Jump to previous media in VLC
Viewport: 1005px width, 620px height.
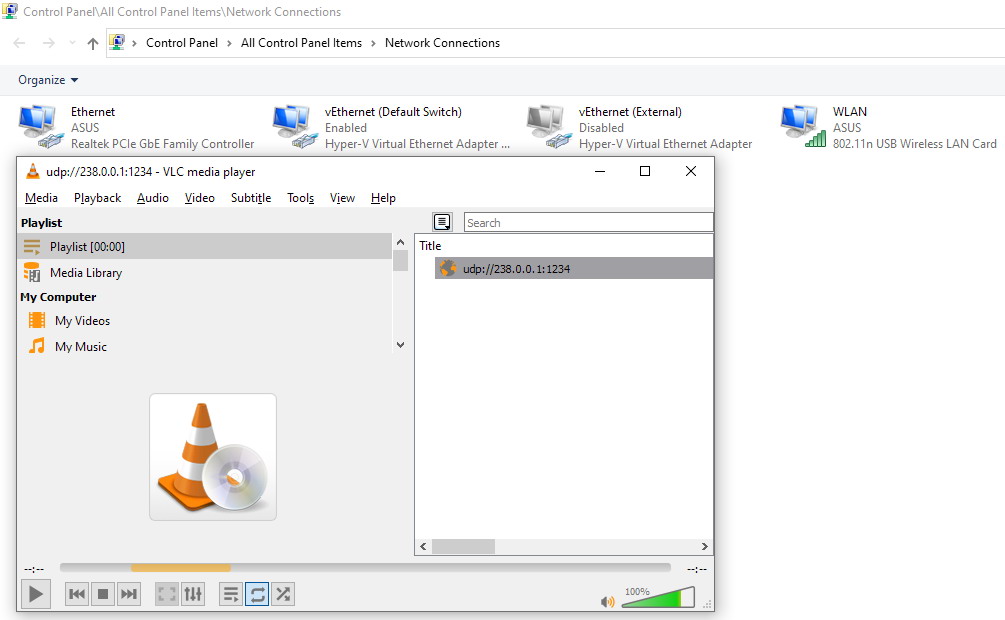pyautogui.click(x=77, y=594)
